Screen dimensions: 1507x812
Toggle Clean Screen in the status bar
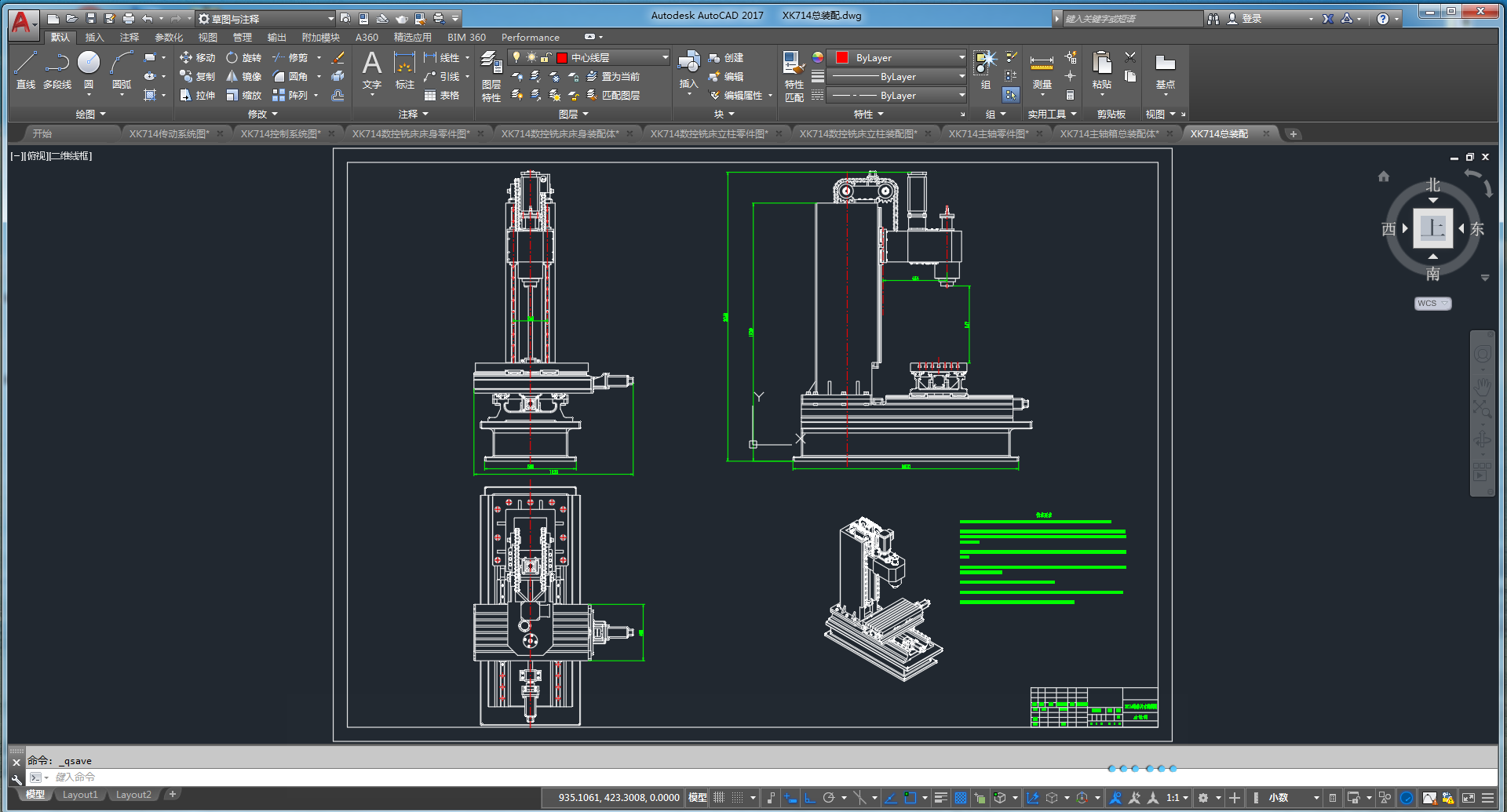tap(1469, 798)
